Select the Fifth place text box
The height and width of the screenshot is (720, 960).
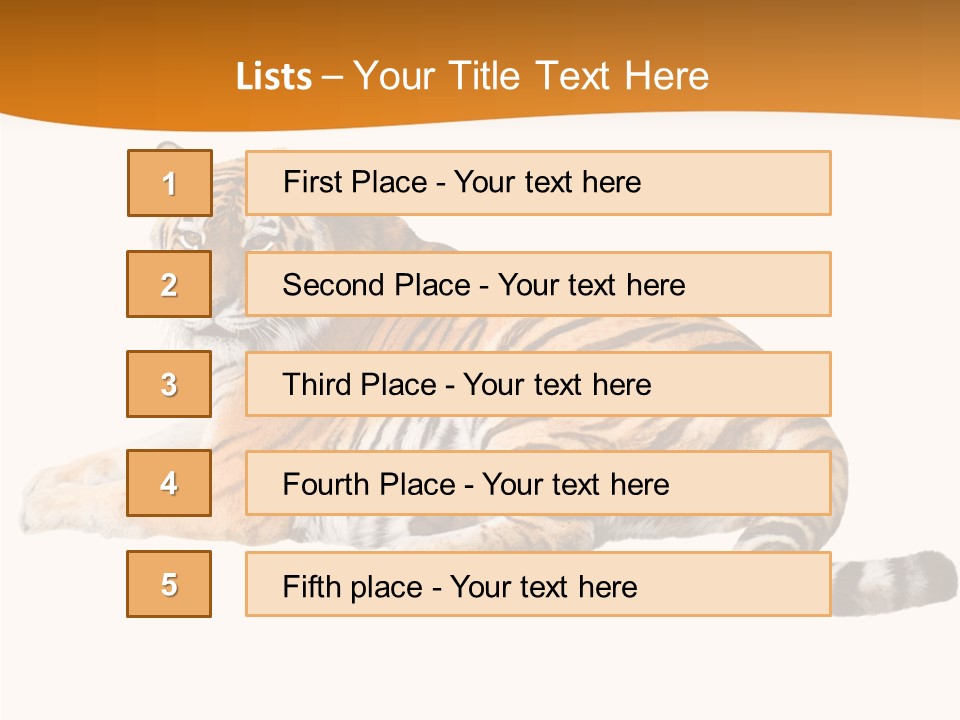pyautogui.click(x=538, y=584)
